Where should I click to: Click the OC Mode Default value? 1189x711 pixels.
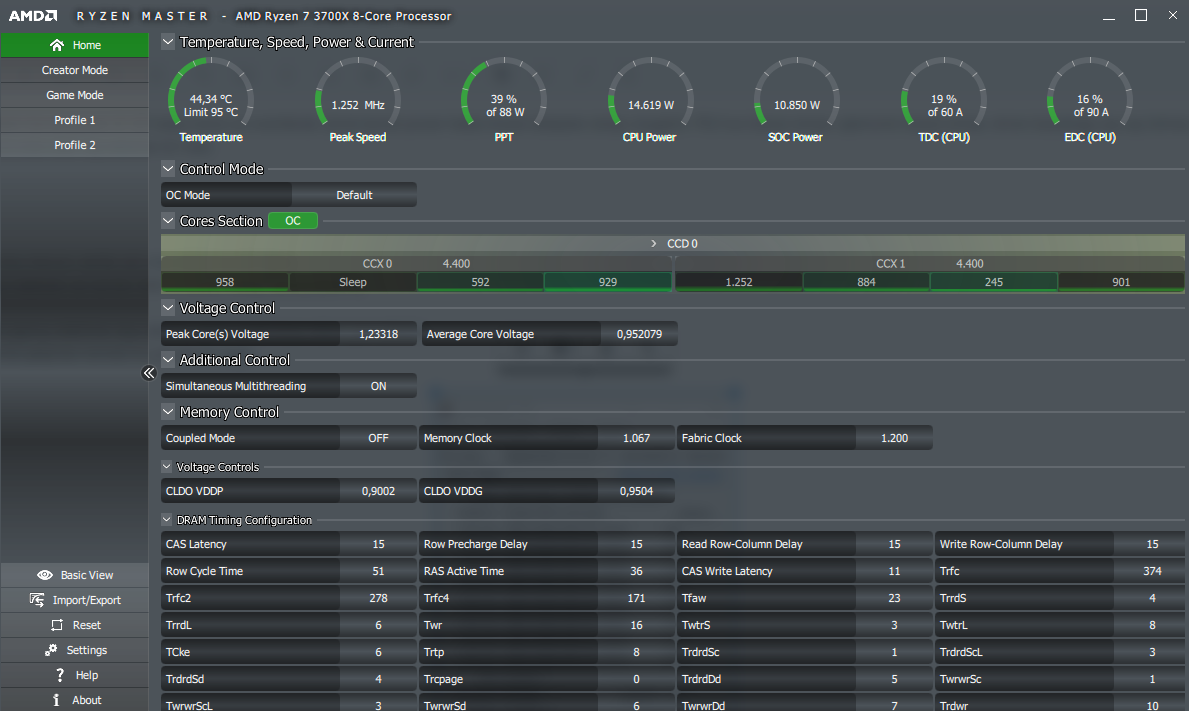click(354, 195)
